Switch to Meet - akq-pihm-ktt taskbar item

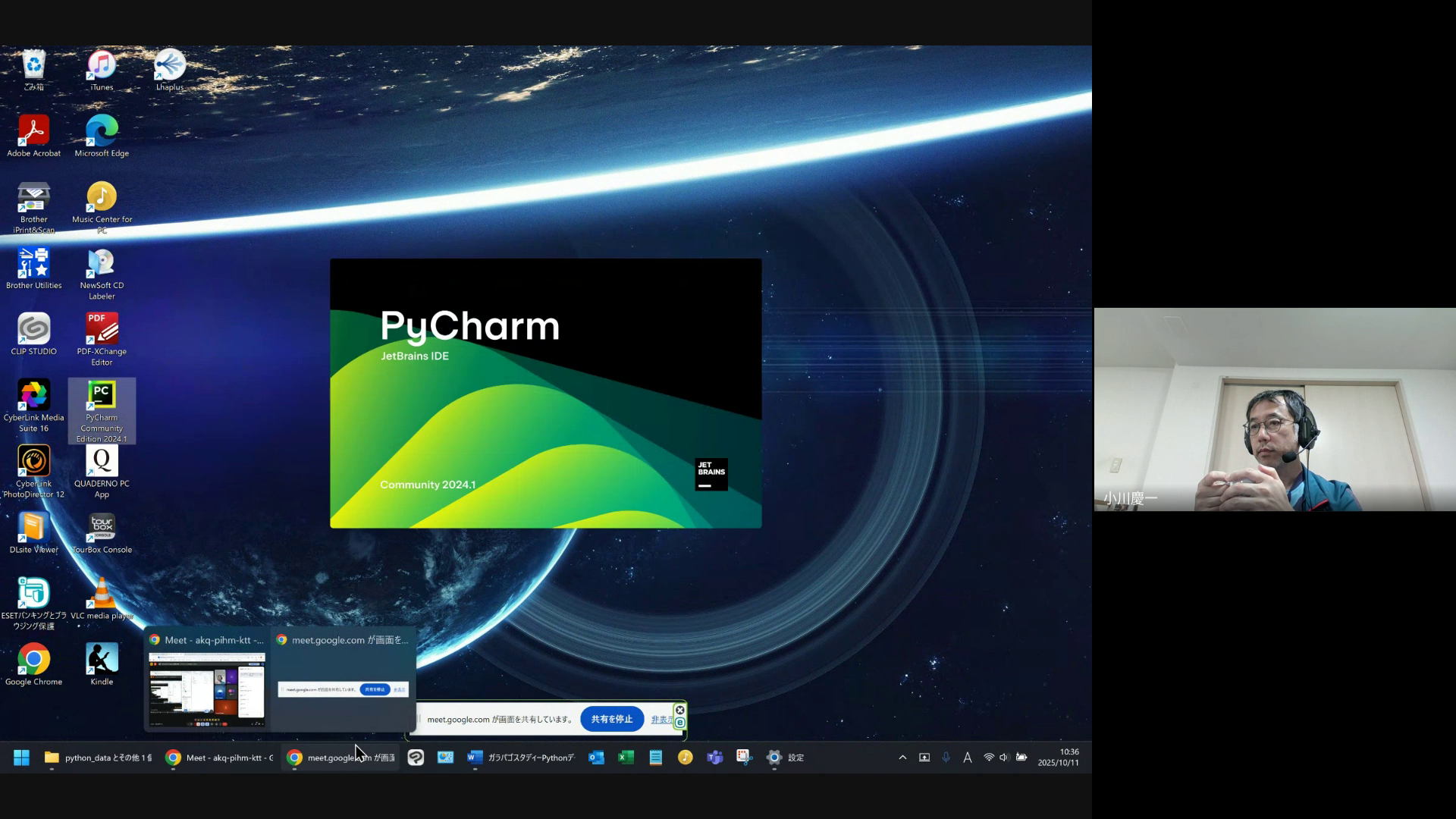(x=220, y=758)
